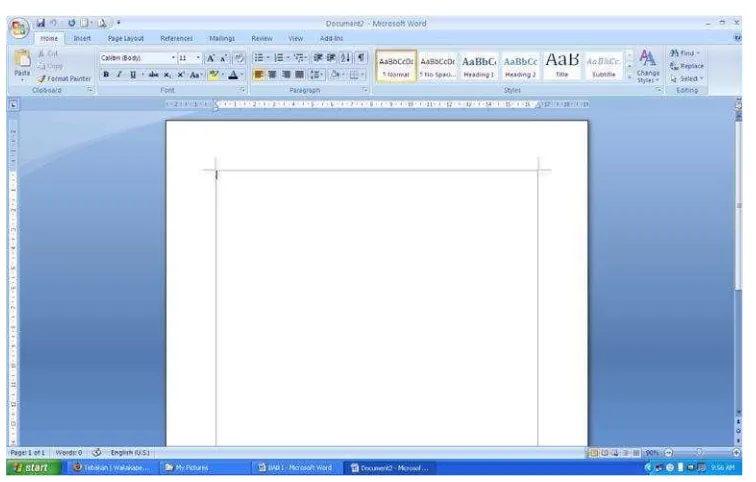Zoom out using the minus button

point(668,453)
